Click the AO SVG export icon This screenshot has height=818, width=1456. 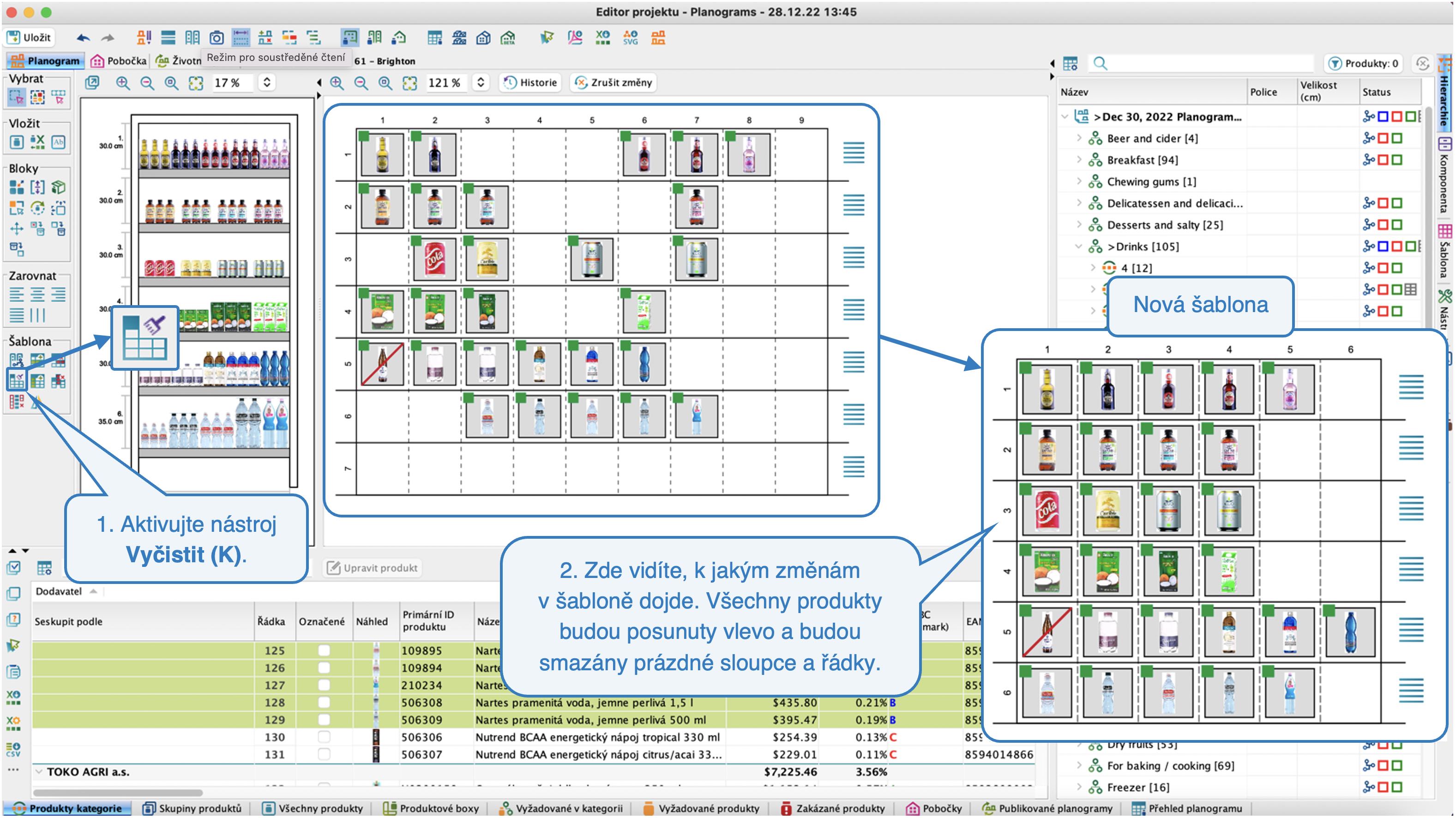click(x=630, y=38)
